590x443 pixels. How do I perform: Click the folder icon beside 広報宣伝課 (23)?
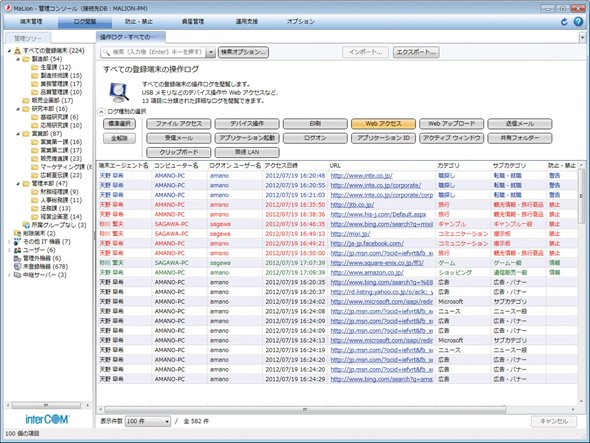pos(35,175)
